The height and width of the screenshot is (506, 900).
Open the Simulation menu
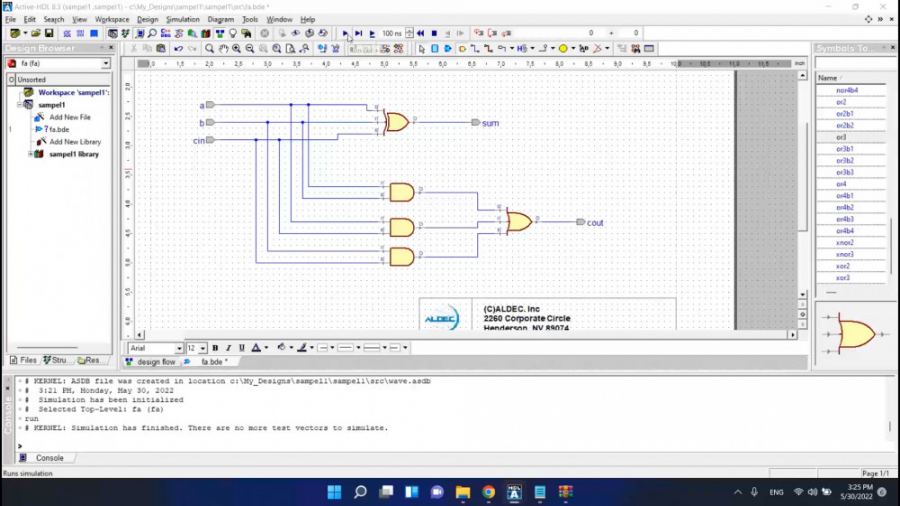pyautogui.click(x=182, y=19)
